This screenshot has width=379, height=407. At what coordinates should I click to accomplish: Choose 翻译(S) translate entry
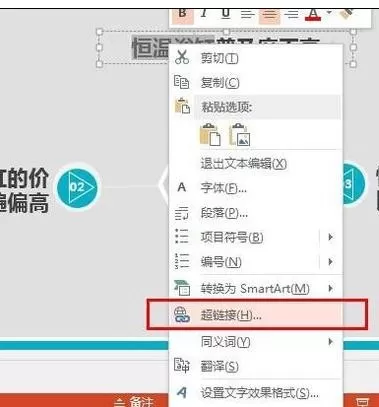point(219,367)
